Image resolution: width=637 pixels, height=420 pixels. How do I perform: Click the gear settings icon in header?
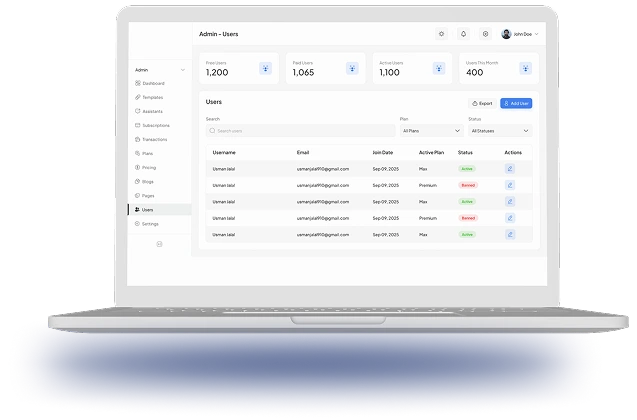pyautogui.click(x=485, y=34)
